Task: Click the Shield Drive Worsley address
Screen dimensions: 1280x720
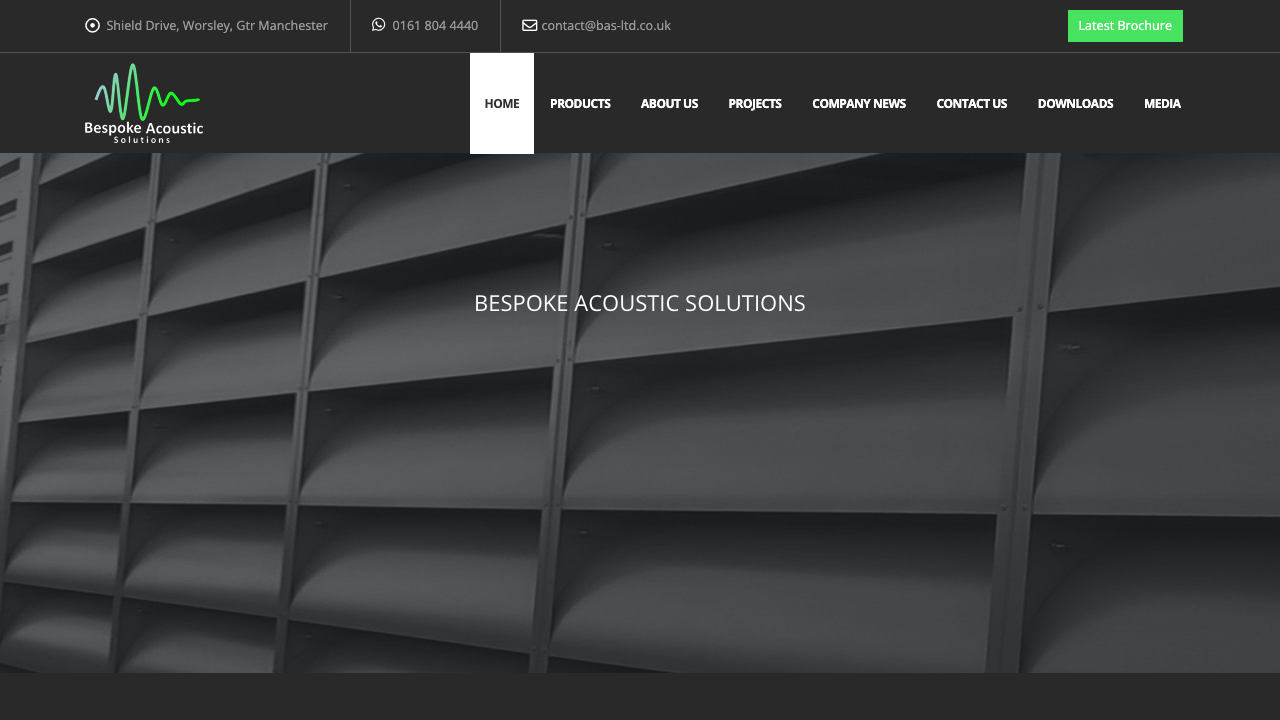Action: click(217, 25)
